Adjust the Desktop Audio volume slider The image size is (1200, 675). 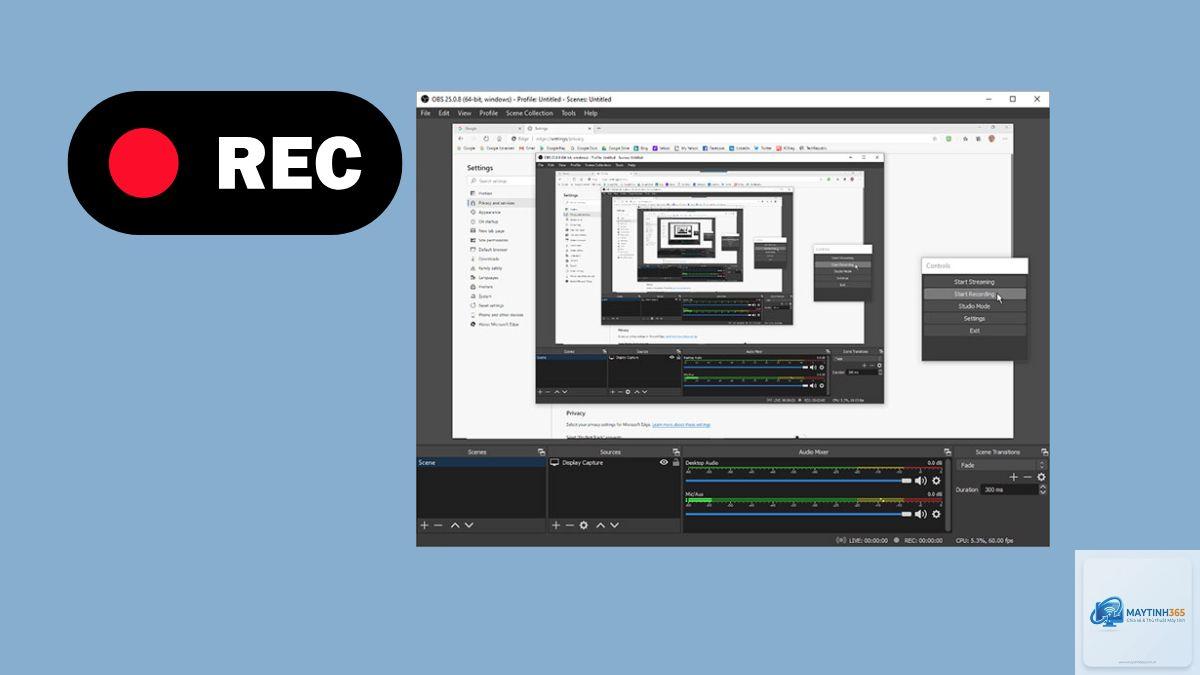[x=798, y=481]
